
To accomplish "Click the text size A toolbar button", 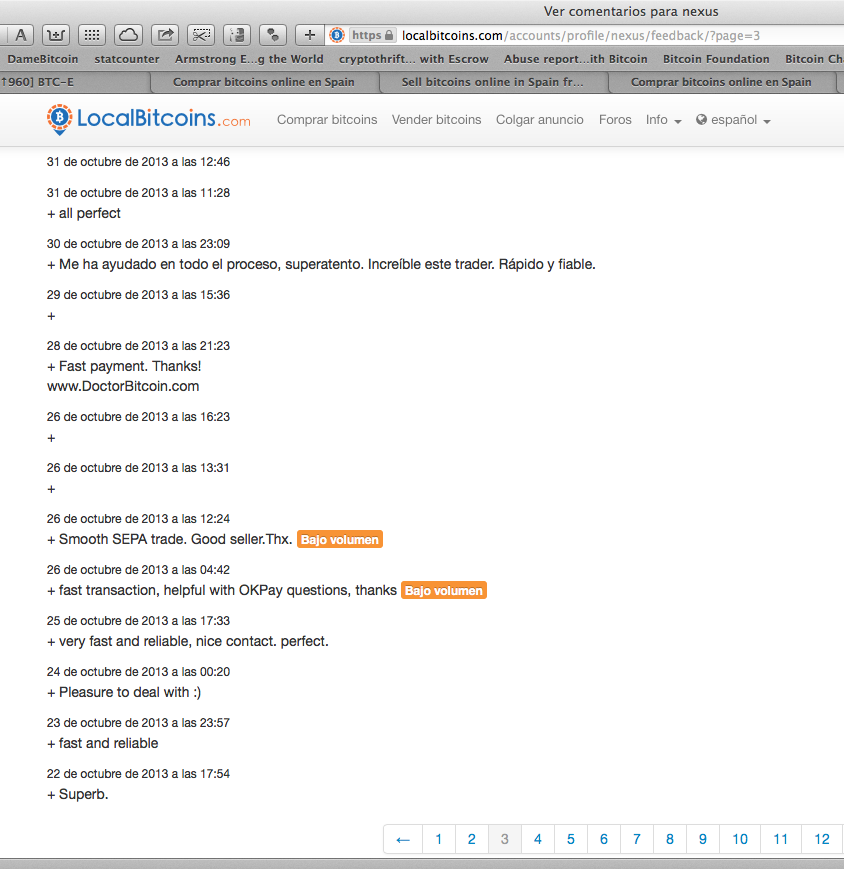I will [x=21, y=35].
